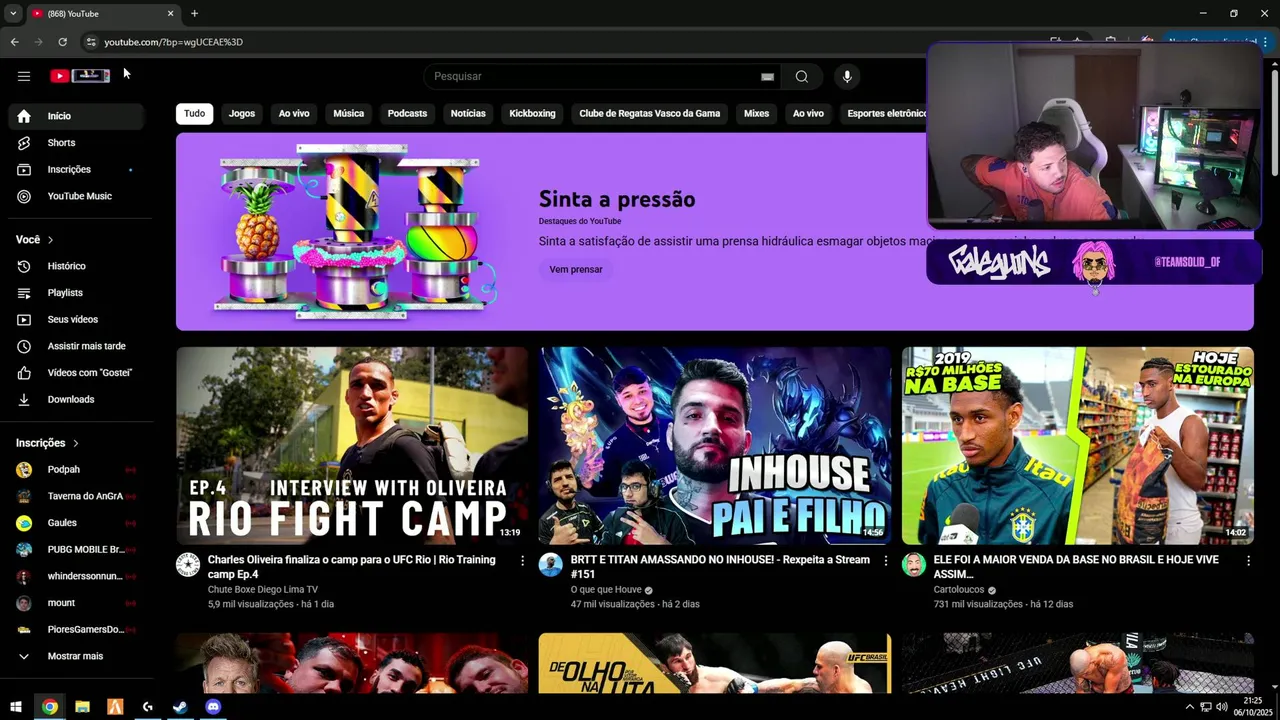The width and height of the screenshot is (1280, 720).
Task: Open PioresGamersDo channel subscription
Action: (x=76, y=630)
